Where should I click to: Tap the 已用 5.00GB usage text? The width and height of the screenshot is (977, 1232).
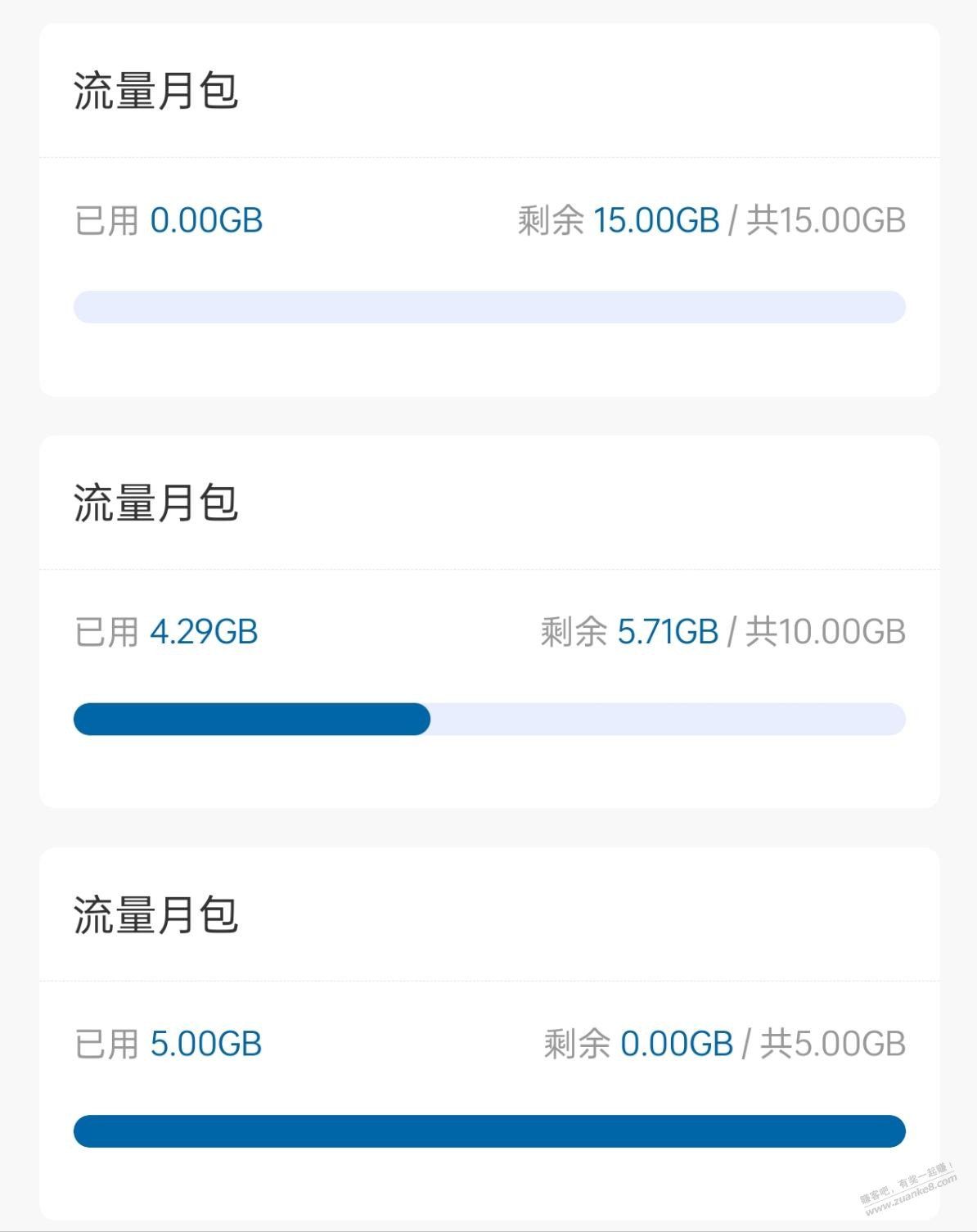pos(168,1045)
